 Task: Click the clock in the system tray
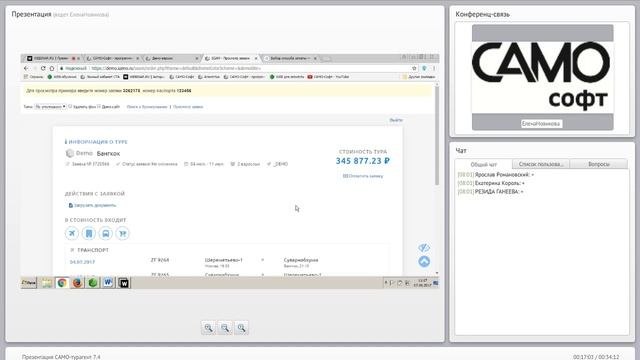(422, 282)
